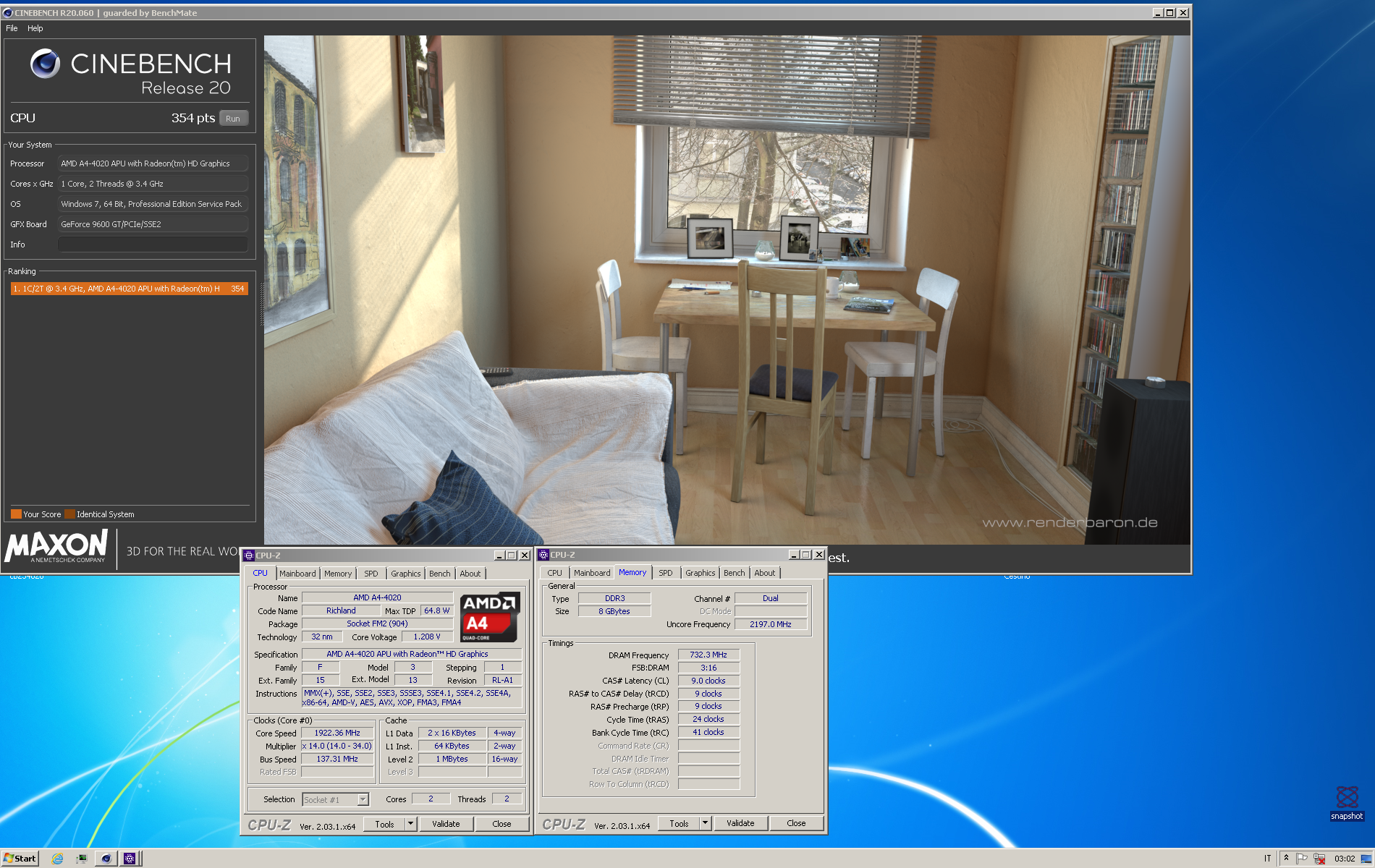Click the ranking panel collapse handle
The image size is (1375, 868).
click(261, 304)
